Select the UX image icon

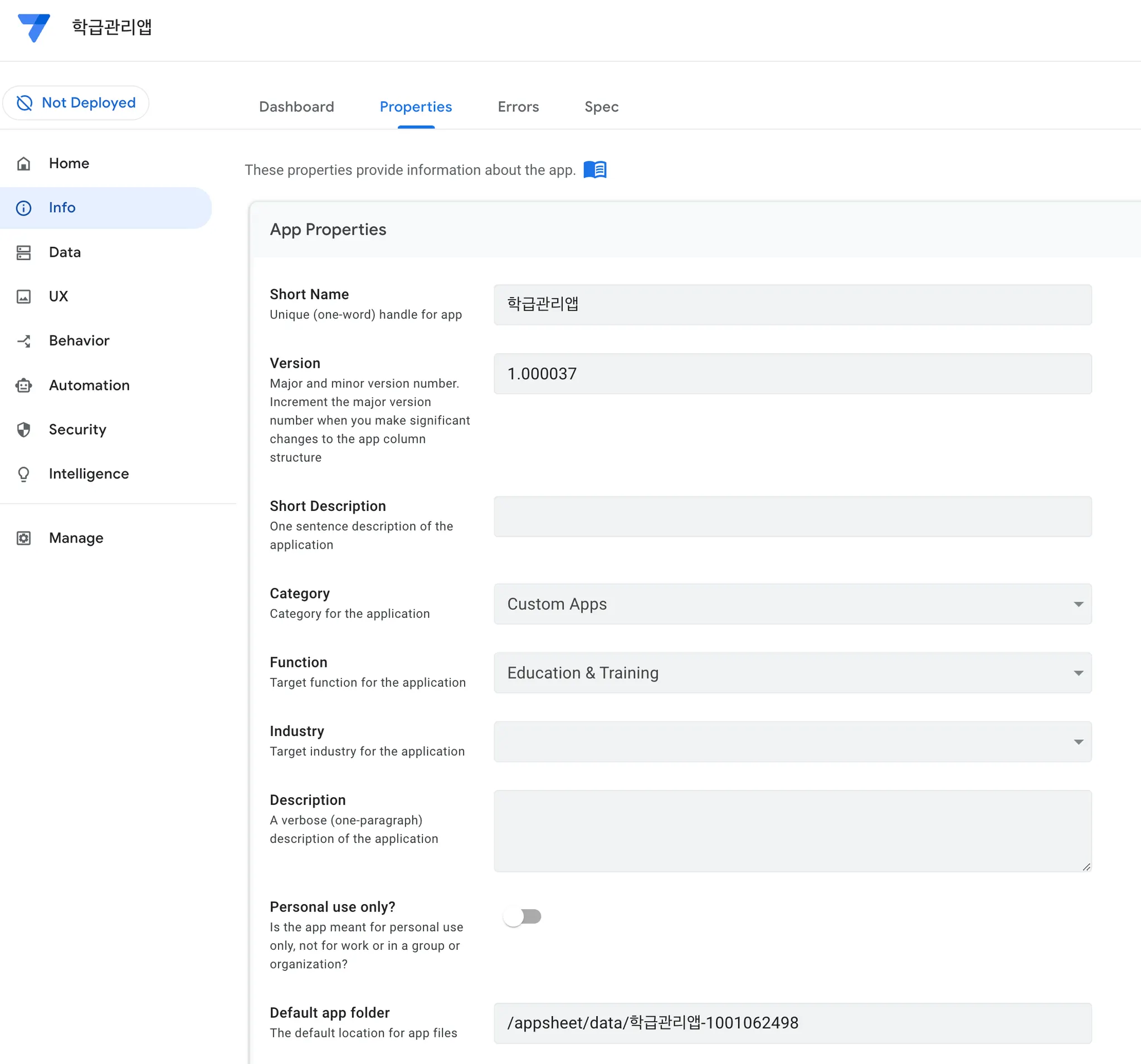click(x=23, y=297)
